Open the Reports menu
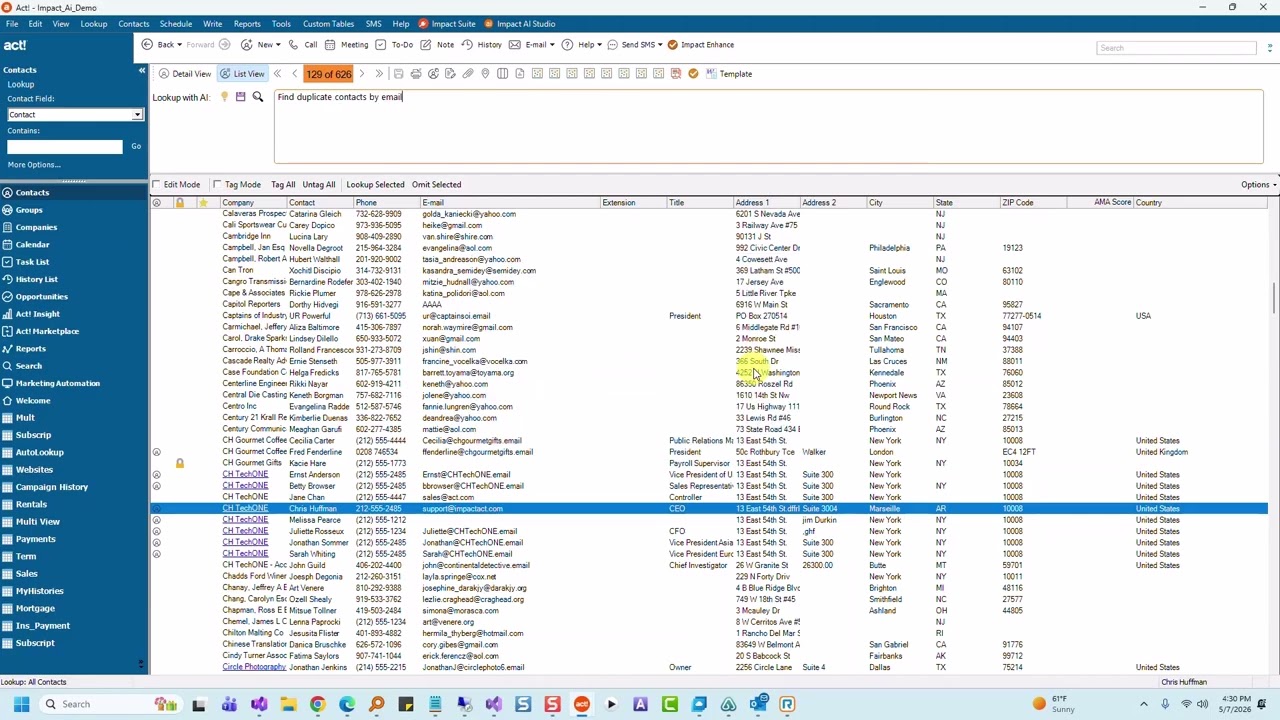The width and height of the screenshot is (1280, 720). pos(247,24)
